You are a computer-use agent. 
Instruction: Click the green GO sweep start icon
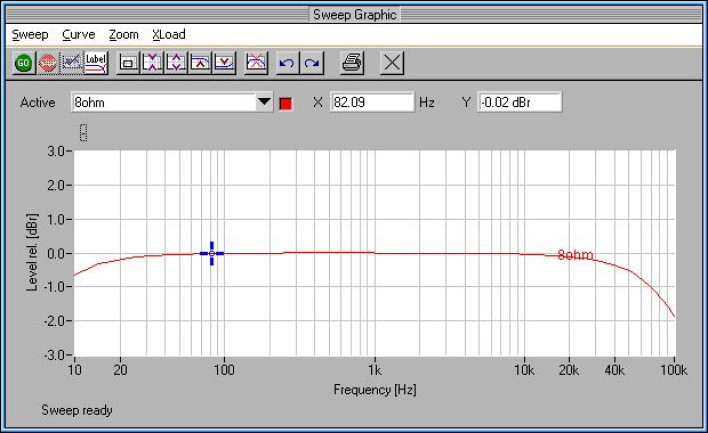pos(23,63)
